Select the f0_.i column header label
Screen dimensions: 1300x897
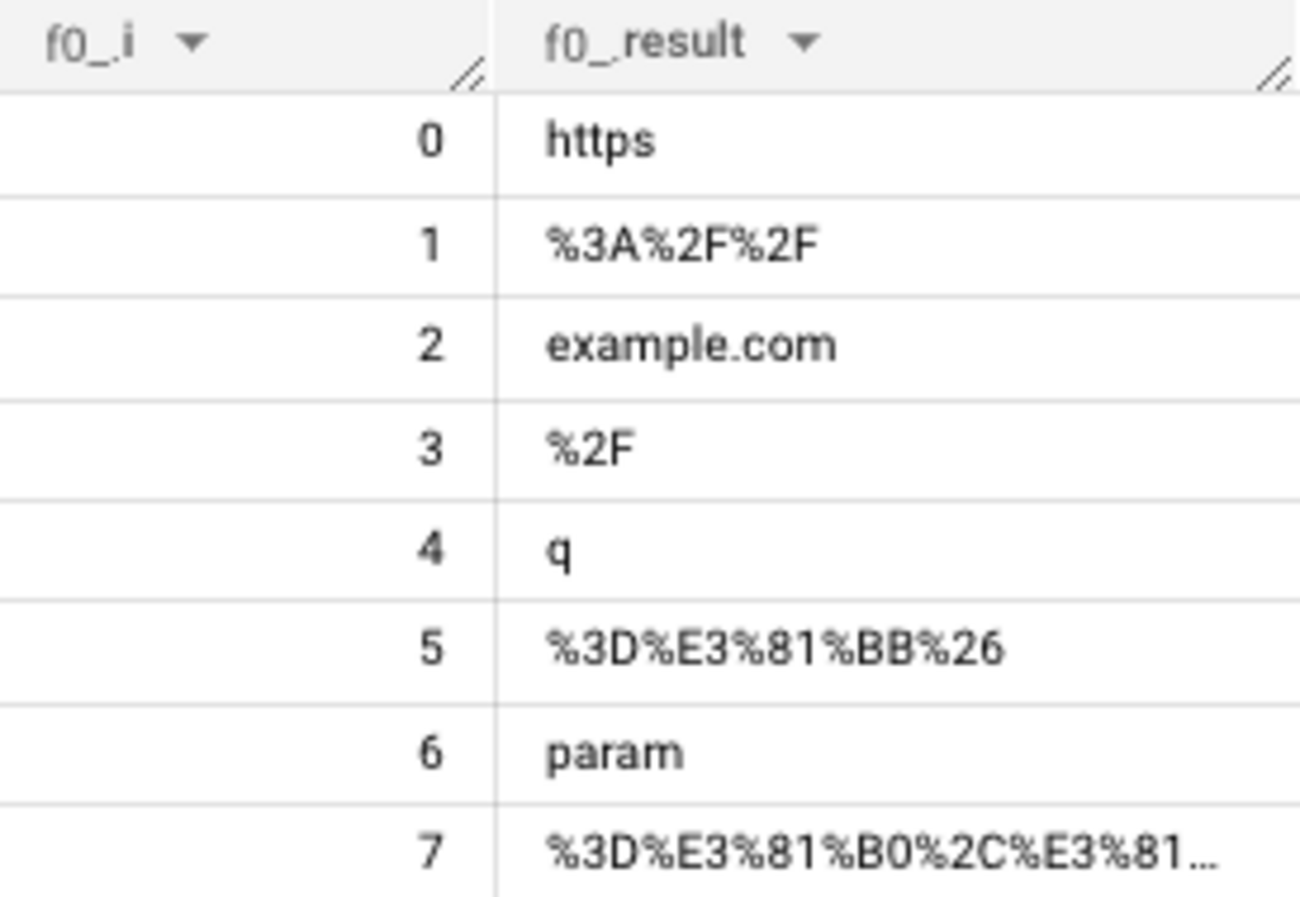pos(91,43)
